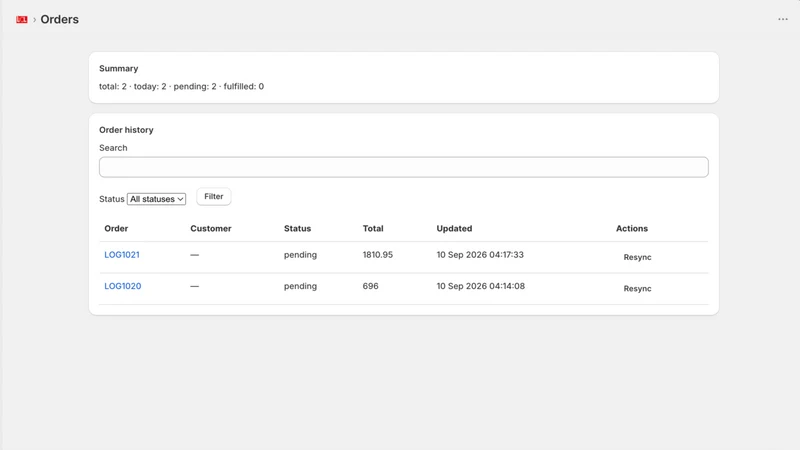
Task: Click the Total column header
Action: [373, 229]
